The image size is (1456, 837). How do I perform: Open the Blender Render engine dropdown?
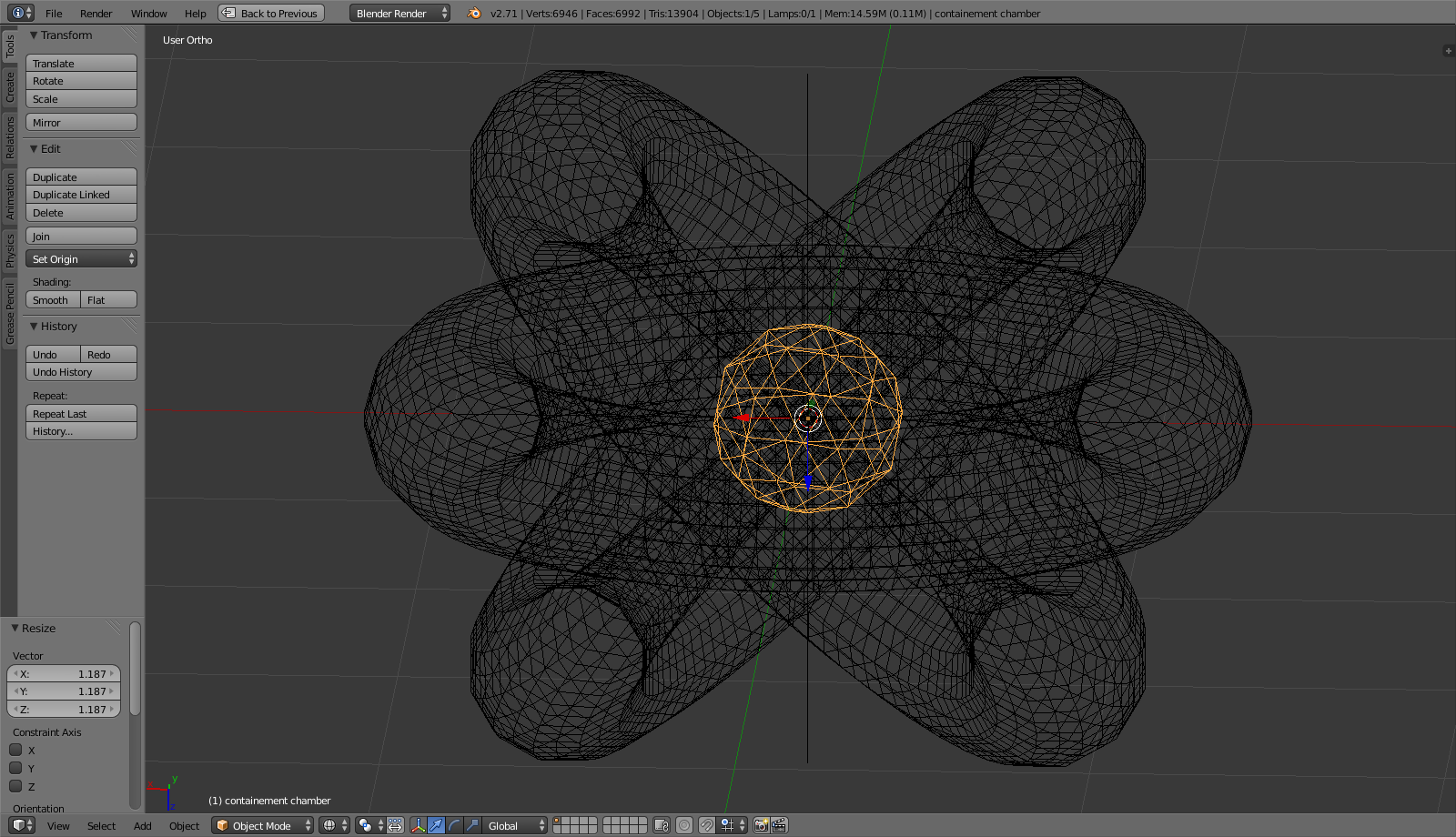[x=399, y=13]
